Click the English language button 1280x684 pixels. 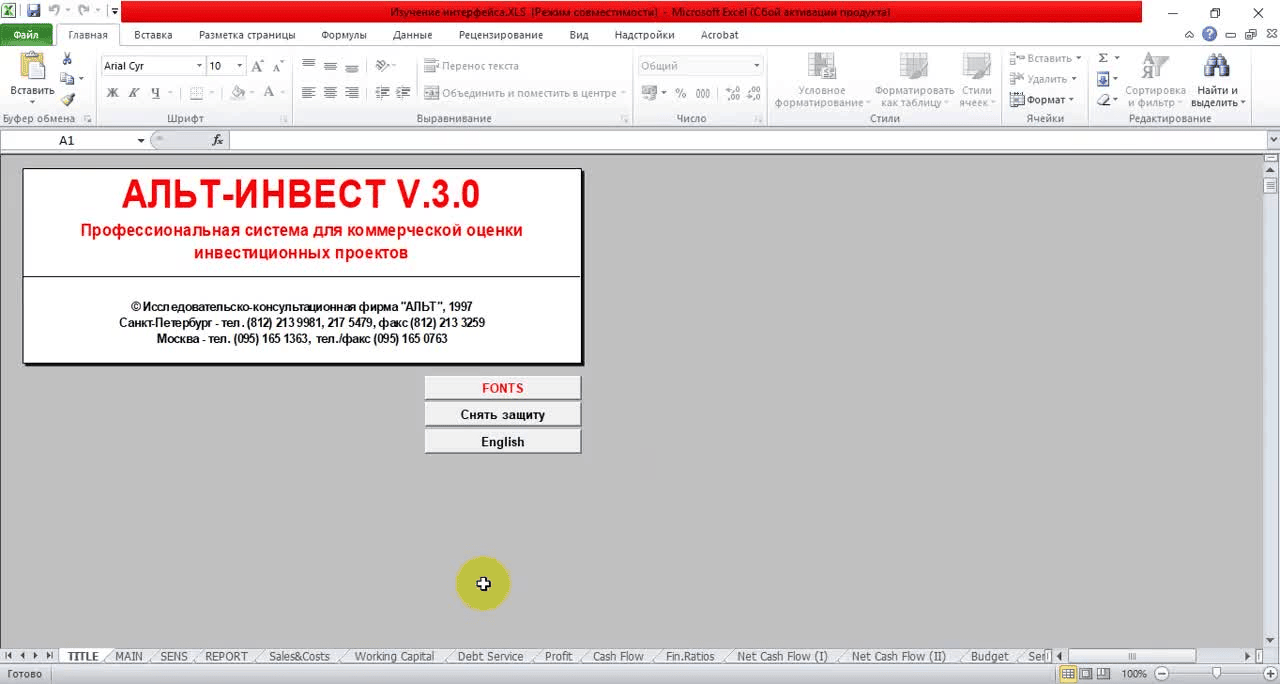[502, 442]
